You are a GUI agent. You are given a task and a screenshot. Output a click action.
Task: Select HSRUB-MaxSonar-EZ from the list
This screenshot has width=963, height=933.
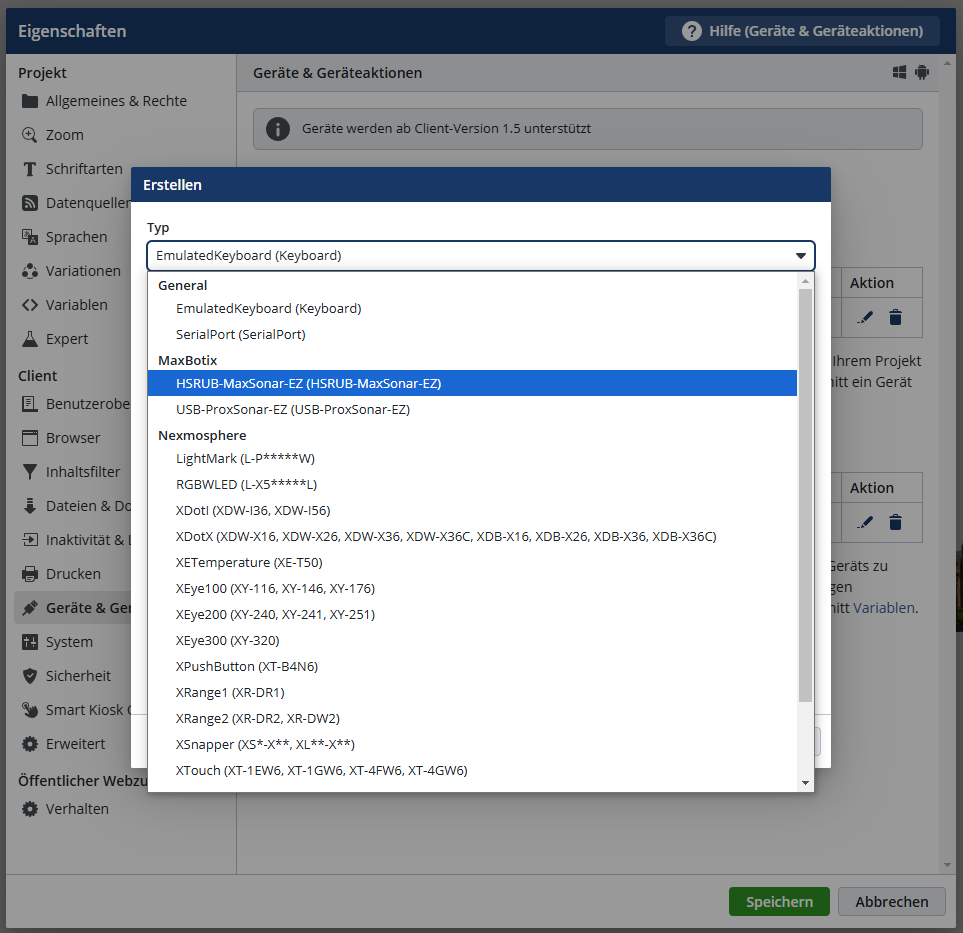tap(308, 383)
